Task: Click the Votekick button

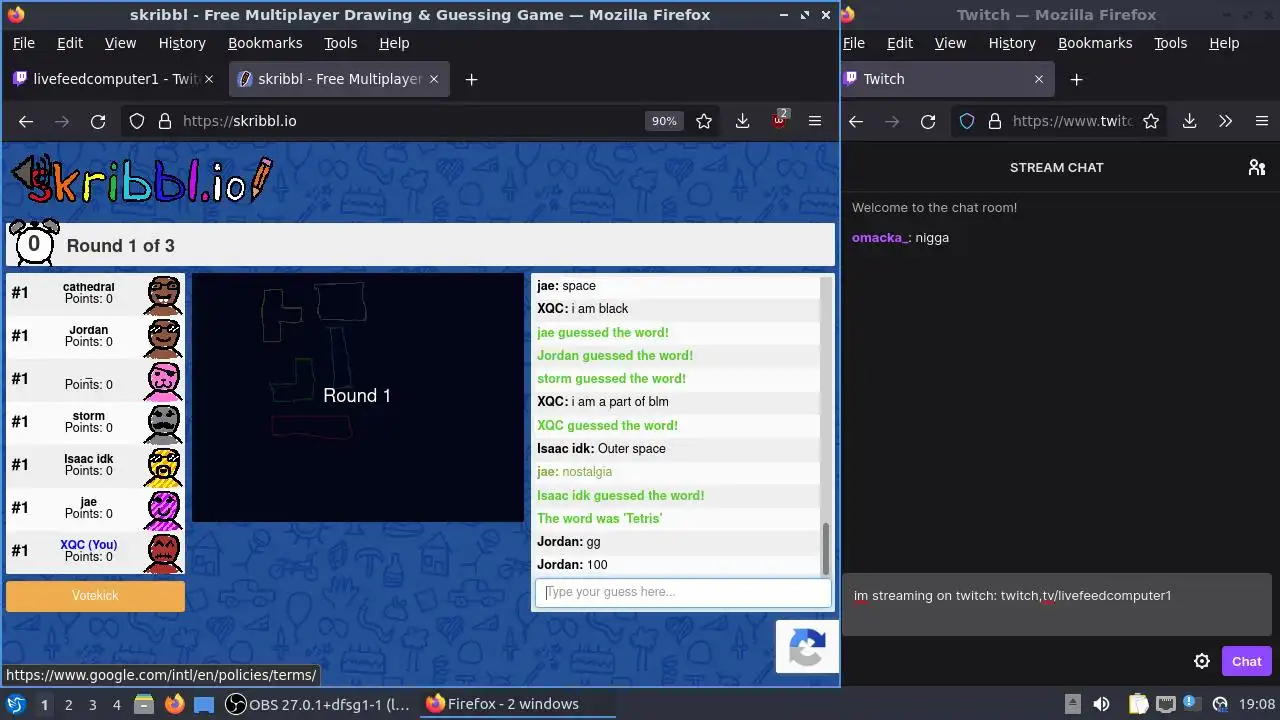Action: (95, 596)
